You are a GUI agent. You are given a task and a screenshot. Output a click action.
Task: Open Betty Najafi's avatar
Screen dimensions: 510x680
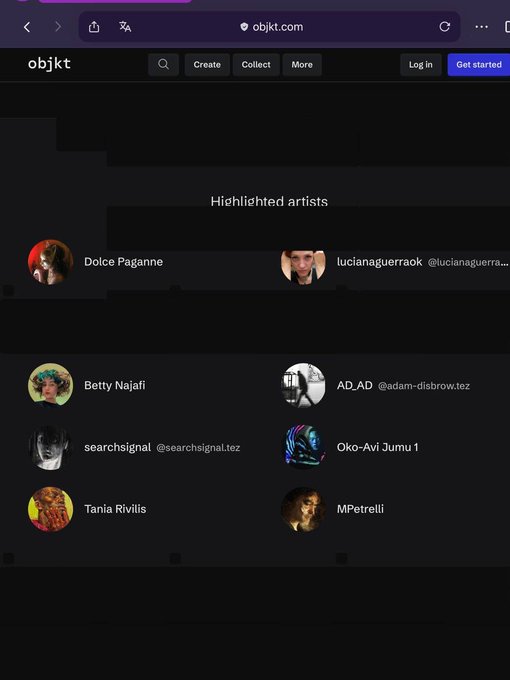click(50, 385)
